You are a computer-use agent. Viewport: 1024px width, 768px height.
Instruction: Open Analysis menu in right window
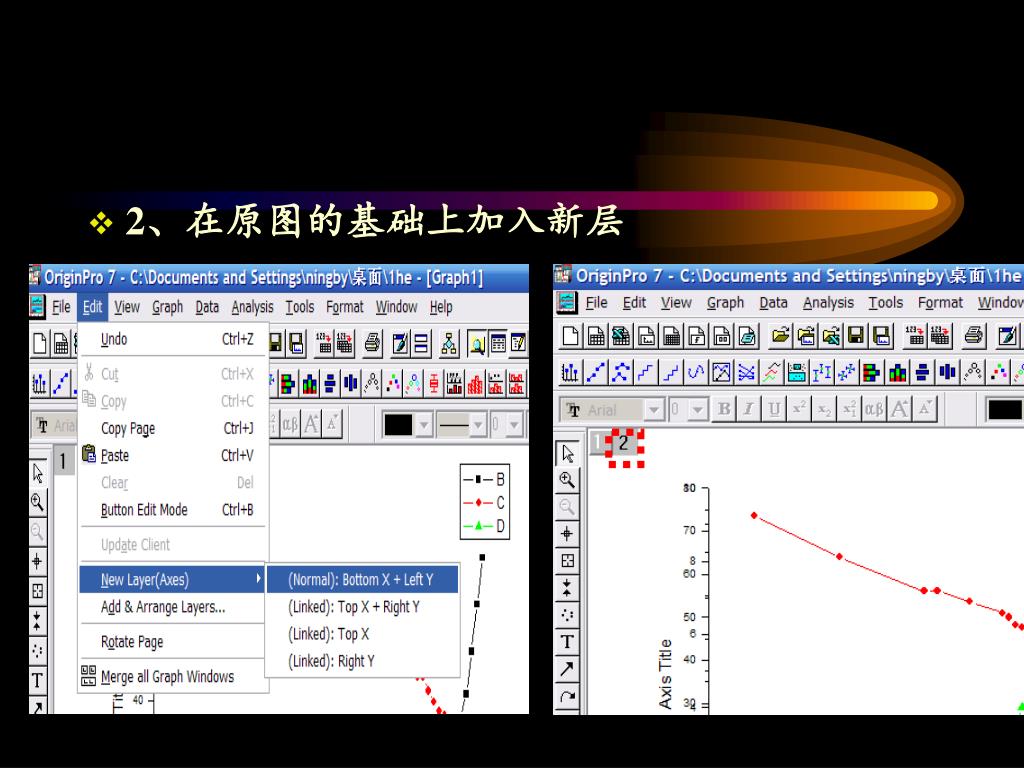tap(828, 303)
